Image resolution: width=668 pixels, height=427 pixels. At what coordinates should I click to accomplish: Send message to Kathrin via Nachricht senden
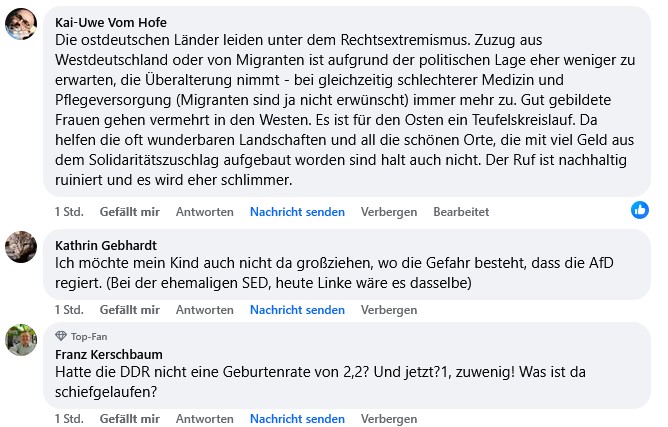297,310
